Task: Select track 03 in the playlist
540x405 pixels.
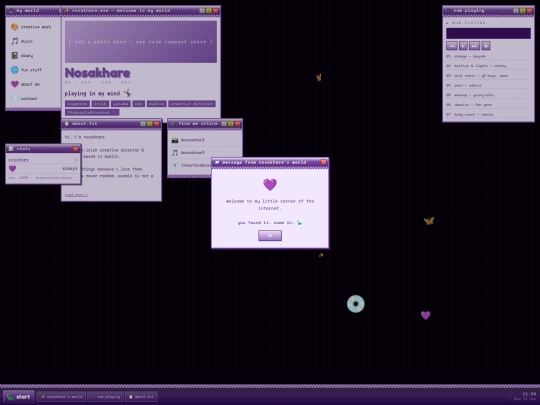Action: point(488,75)
